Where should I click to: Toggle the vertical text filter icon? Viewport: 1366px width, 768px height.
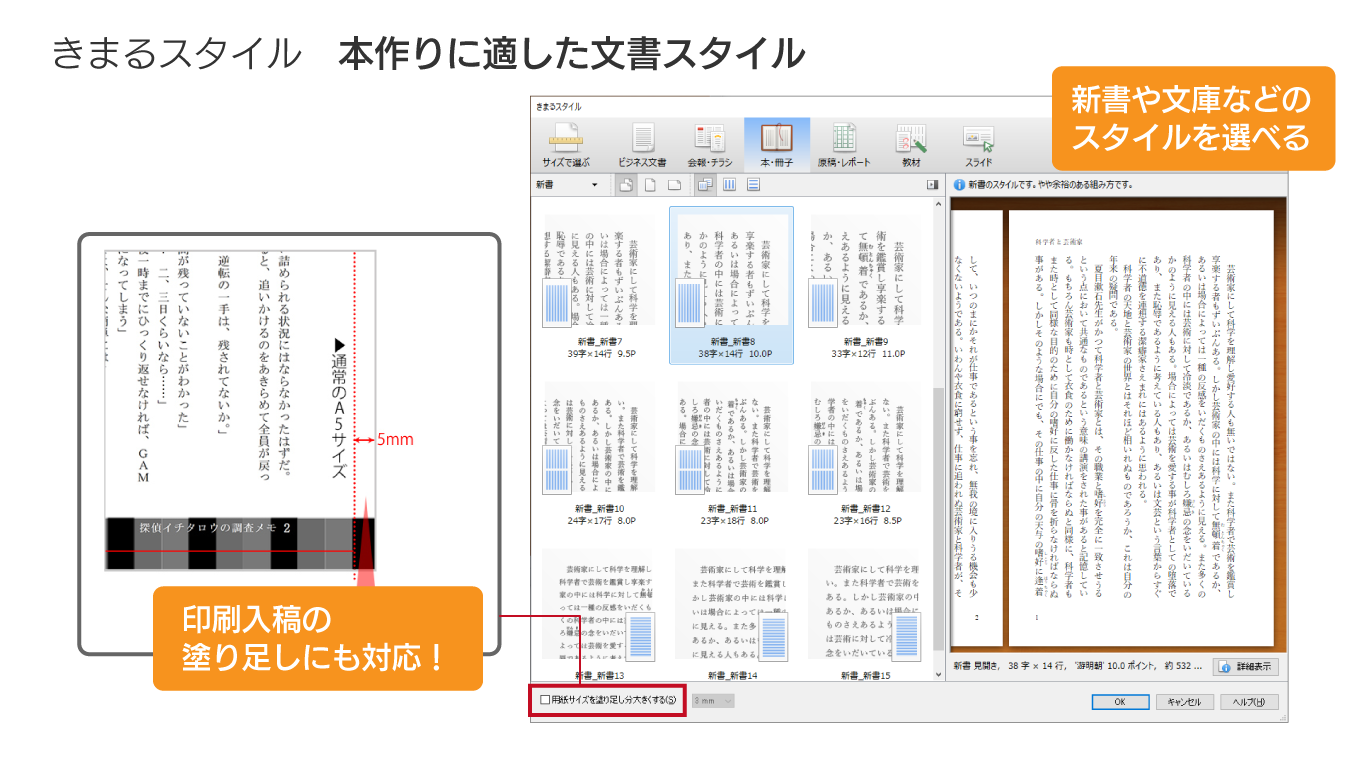point(729,185)
